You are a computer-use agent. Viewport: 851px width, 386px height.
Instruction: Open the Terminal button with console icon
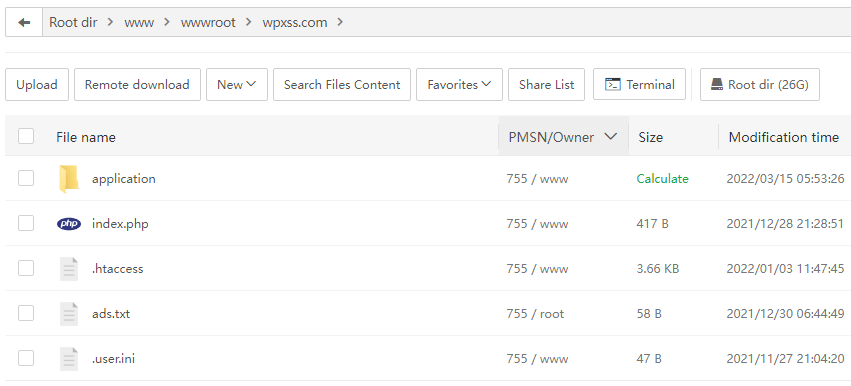point(639,85)
